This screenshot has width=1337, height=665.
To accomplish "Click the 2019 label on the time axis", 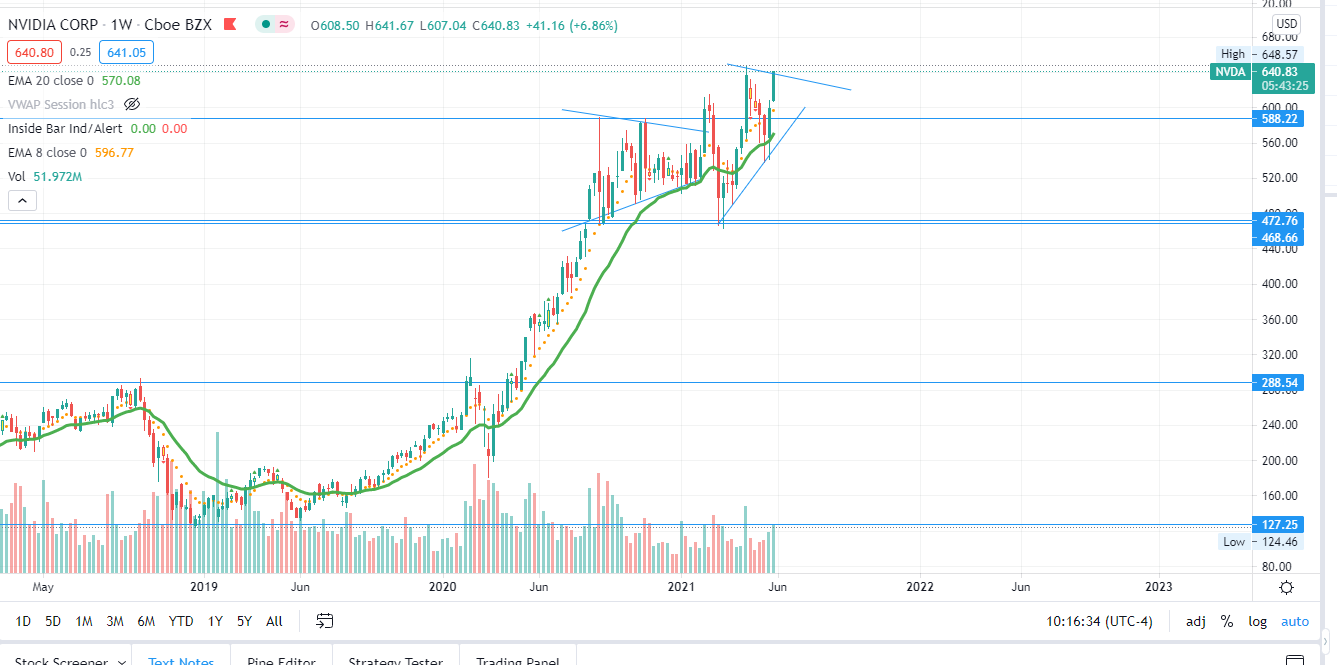I will 204,587.
